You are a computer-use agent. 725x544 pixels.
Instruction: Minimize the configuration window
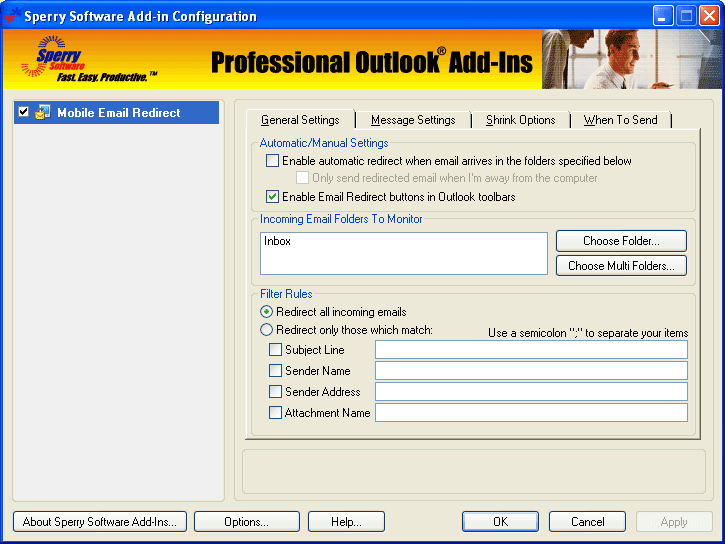point(663,16)
